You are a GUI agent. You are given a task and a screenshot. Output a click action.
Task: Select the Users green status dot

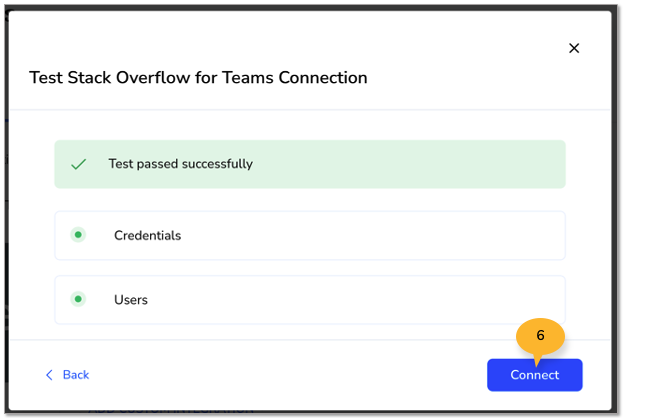tap(78, 299)
